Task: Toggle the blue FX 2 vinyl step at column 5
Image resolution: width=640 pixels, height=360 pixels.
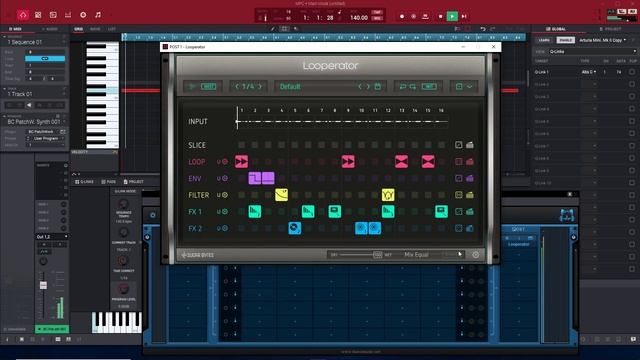Action: 295,228
